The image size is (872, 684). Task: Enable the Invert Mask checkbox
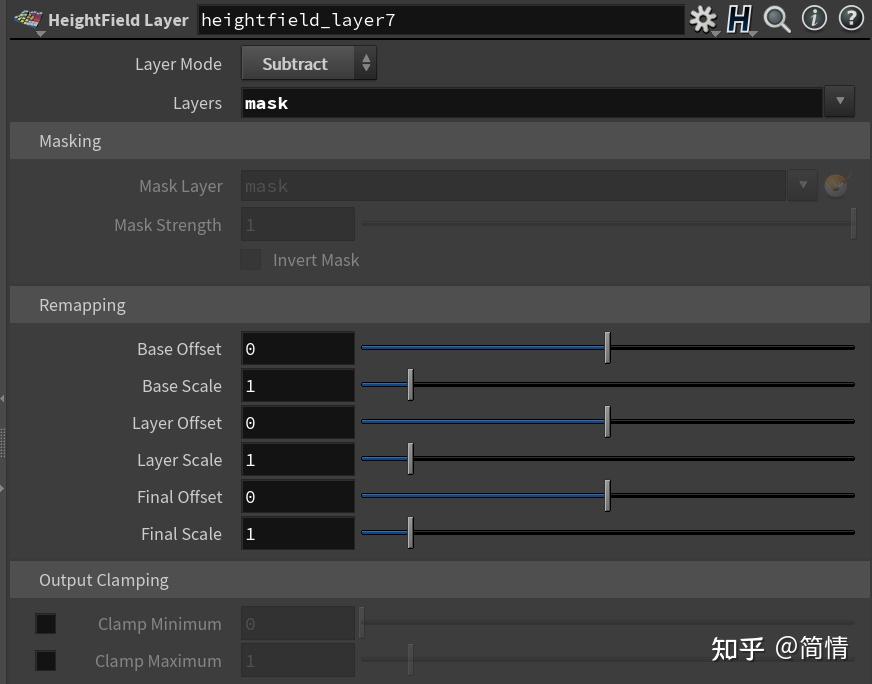tap(251, 259)
